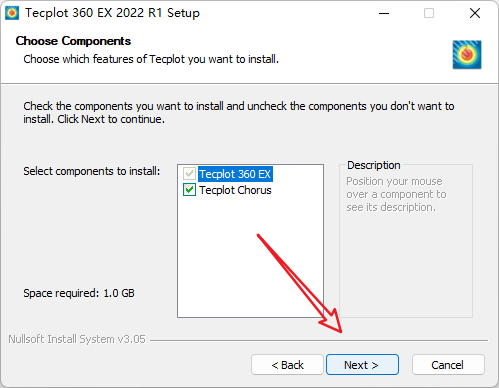Click the 'Space required: 1.0 GB' text
The image size is (499, 388).
pos(79,293)
